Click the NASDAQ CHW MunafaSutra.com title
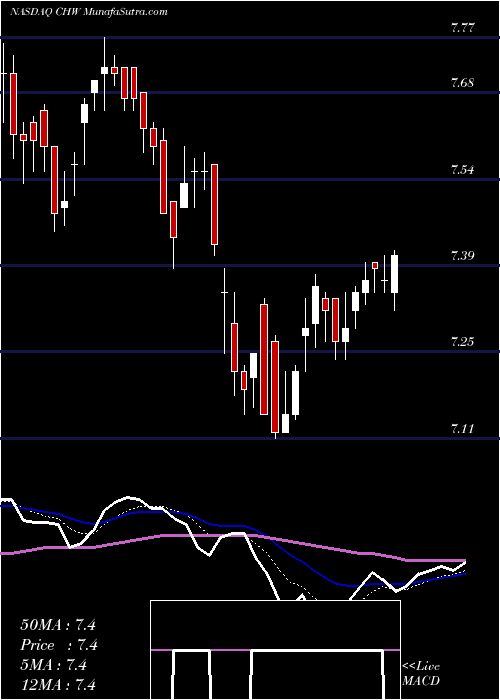Image resolution: width=500 pixels, height=700 pixels. tap(88, 12)
